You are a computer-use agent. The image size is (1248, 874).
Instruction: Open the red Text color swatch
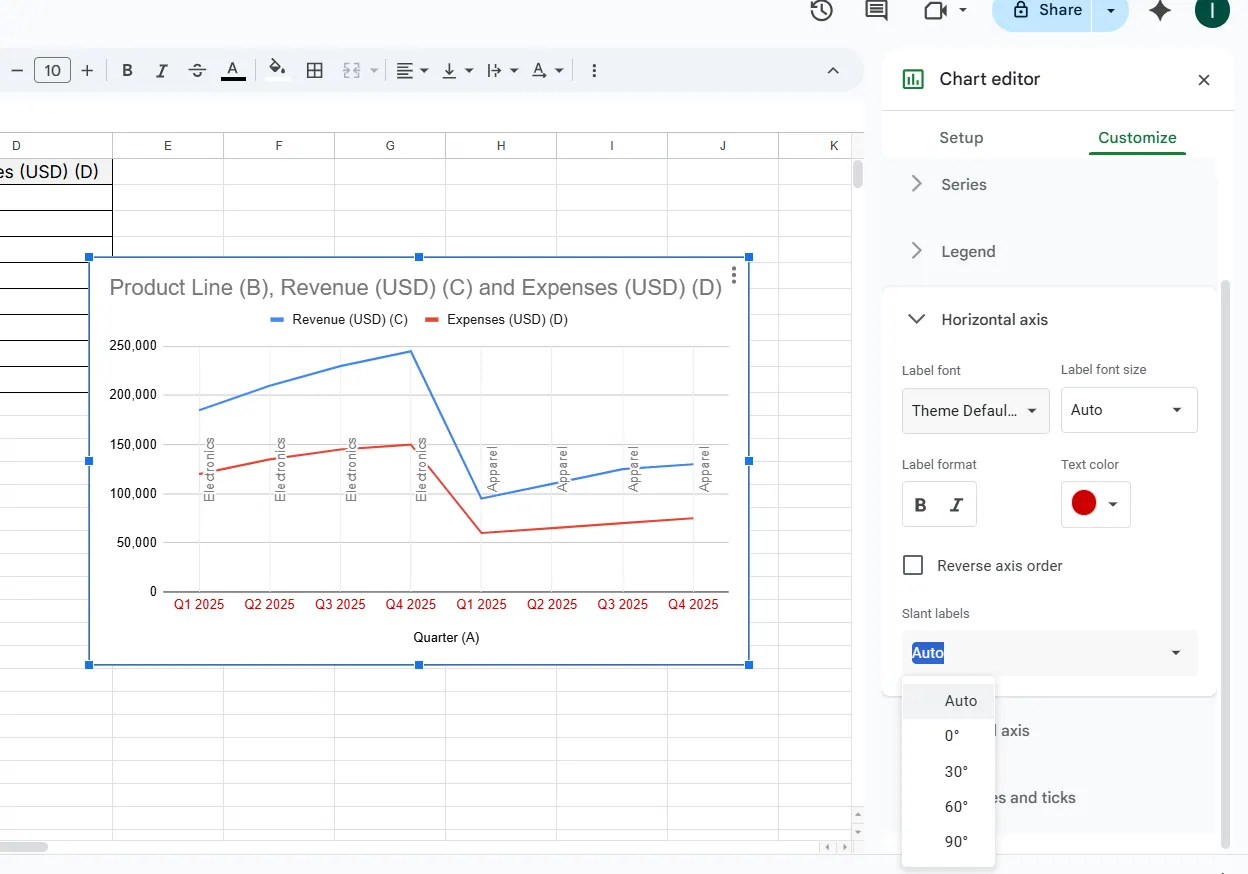(1095, 503)
